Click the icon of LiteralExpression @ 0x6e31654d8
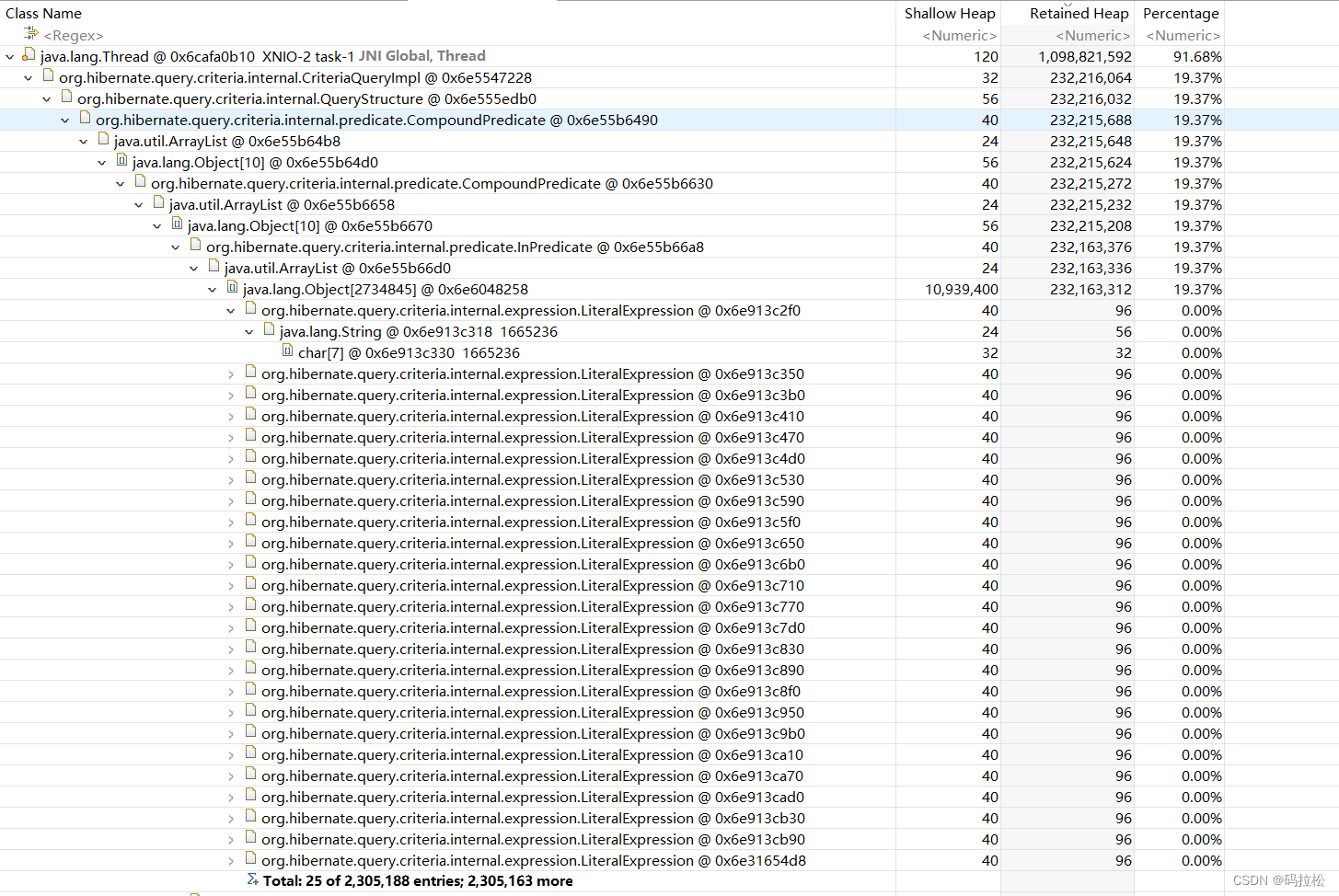This screenshot has width=1339, height=896. 250,859
